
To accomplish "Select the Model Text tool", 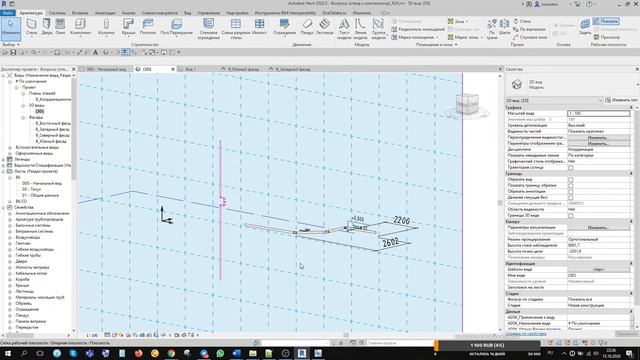I will tap(344, 29).
